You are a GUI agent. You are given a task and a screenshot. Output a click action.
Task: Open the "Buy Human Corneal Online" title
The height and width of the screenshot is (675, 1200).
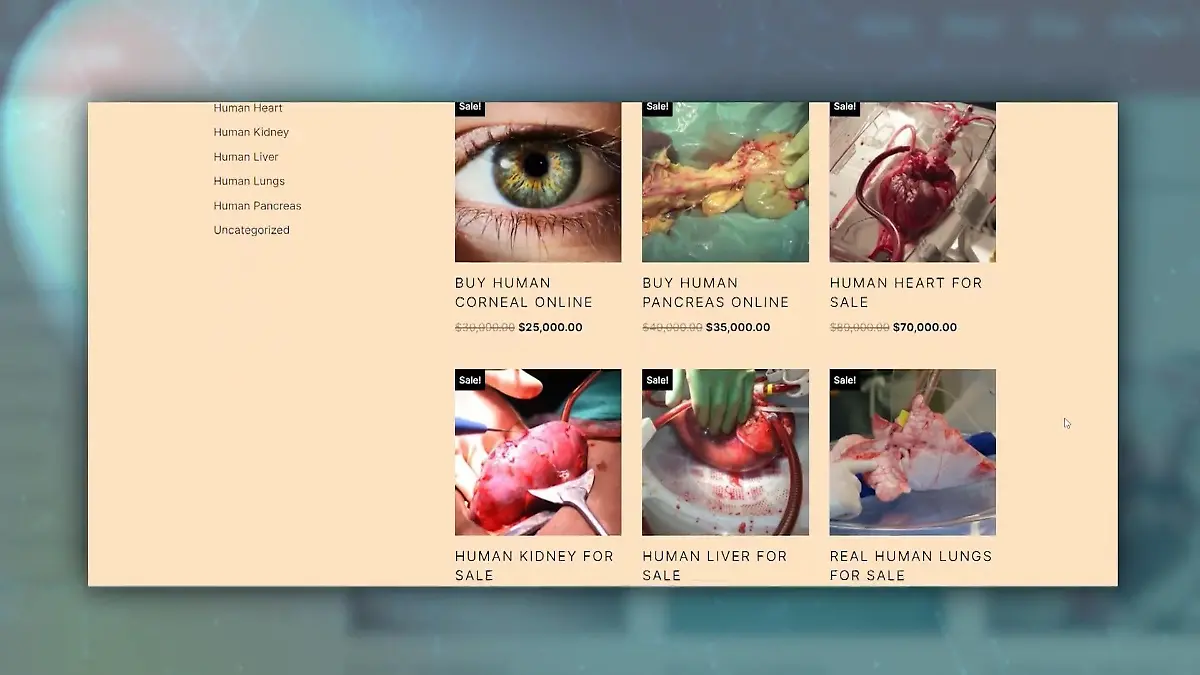click(524, 292)
